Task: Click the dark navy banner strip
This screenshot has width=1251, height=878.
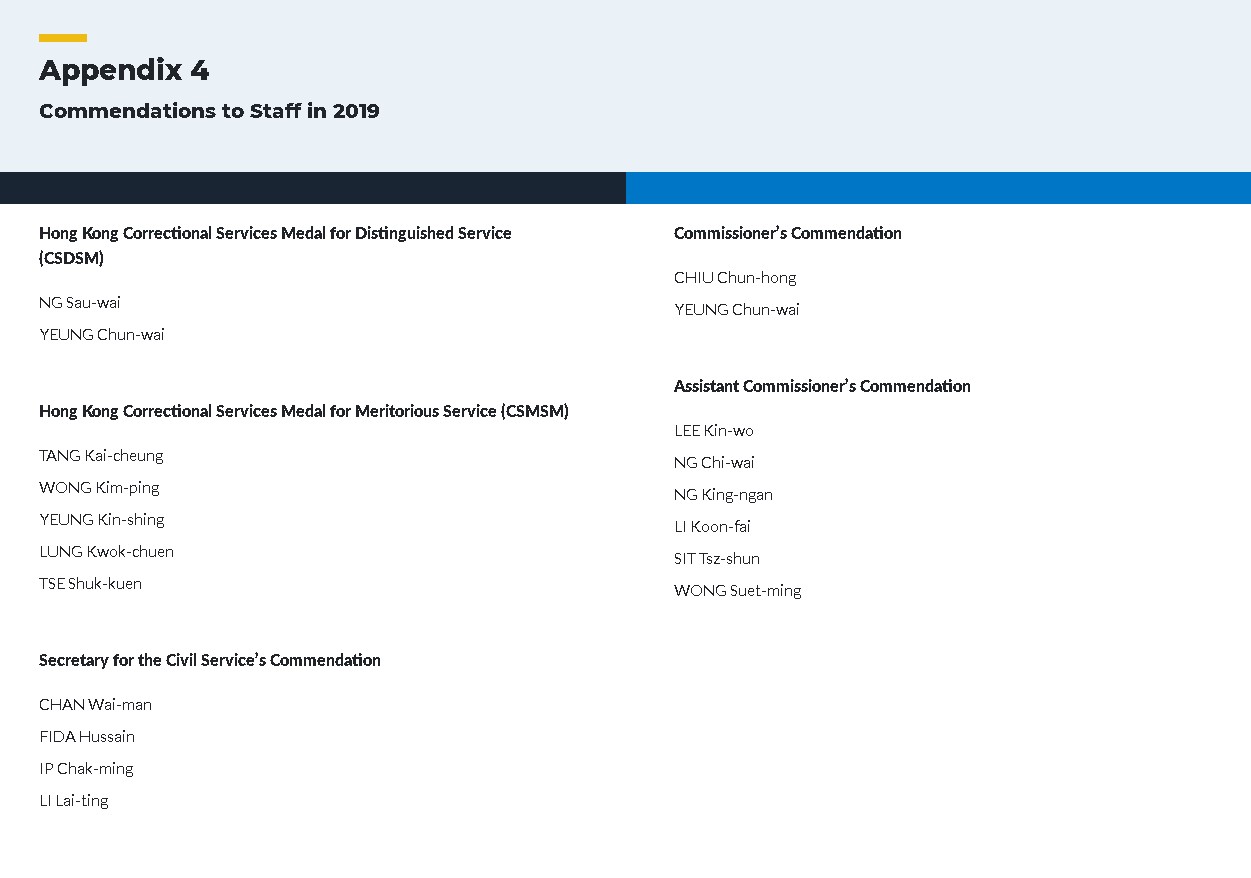Action: point(312,188)
